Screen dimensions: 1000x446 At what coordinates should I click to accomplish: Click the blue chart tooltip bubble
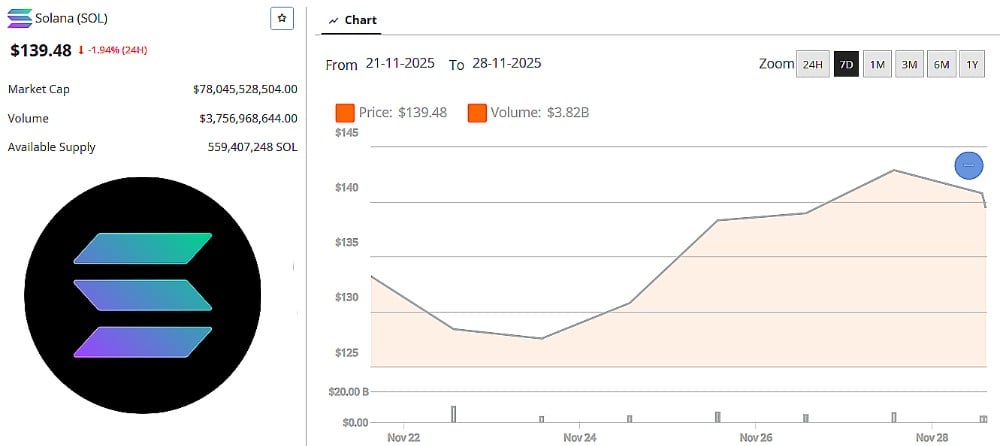968,165
